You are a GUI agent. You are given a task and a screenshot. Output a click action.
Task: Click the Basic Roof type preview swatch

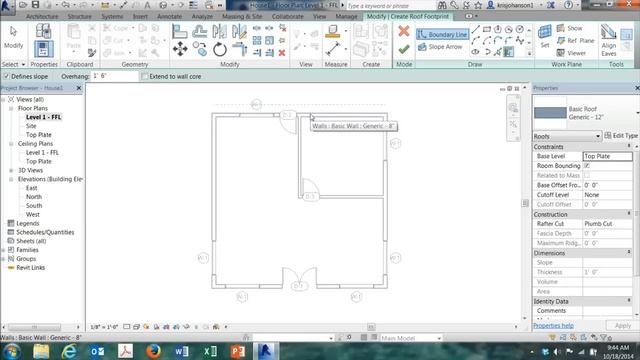pyautogui.click(x=550, y=113)
